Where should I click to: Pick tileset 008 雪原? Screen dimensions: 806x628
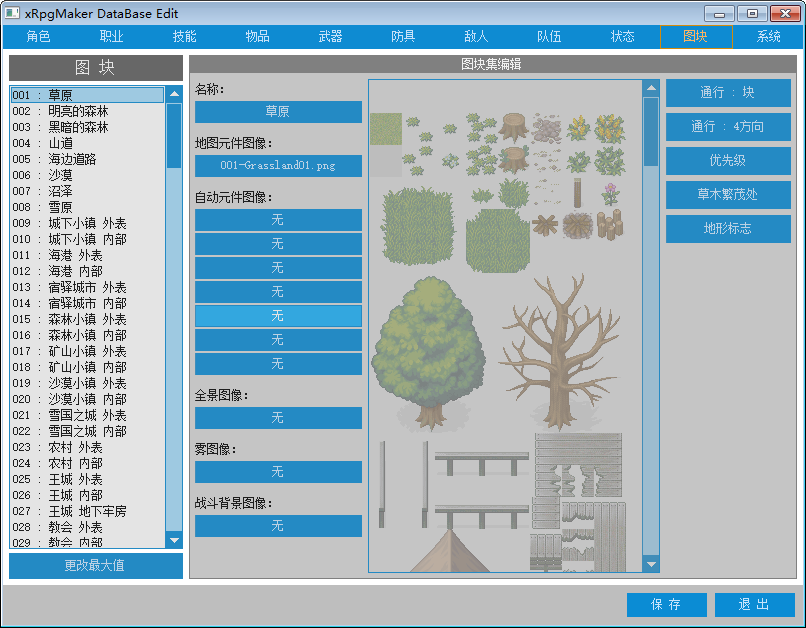(87, 207)
